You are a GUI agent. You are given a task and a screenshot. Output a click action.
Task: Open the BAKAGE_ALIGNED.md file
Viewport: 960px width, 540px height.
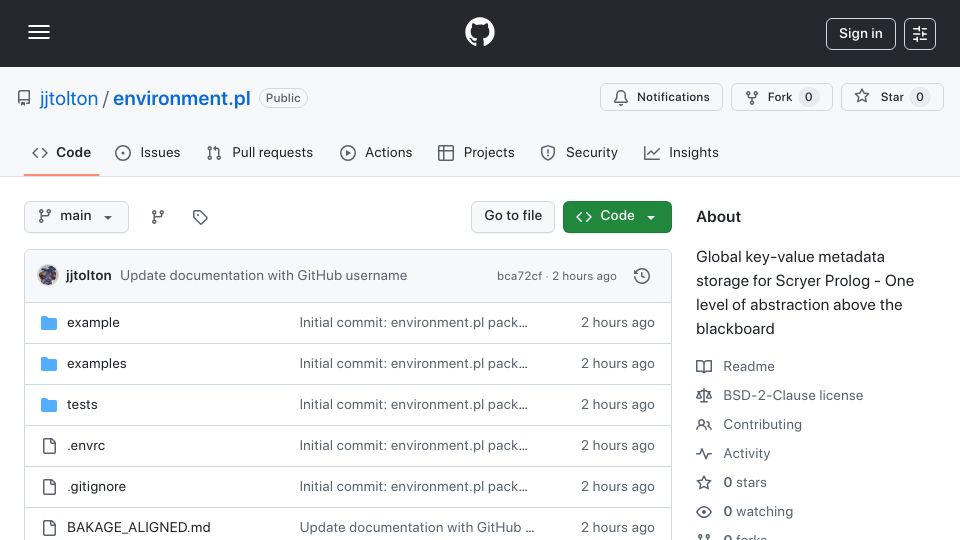coord(139,528)
